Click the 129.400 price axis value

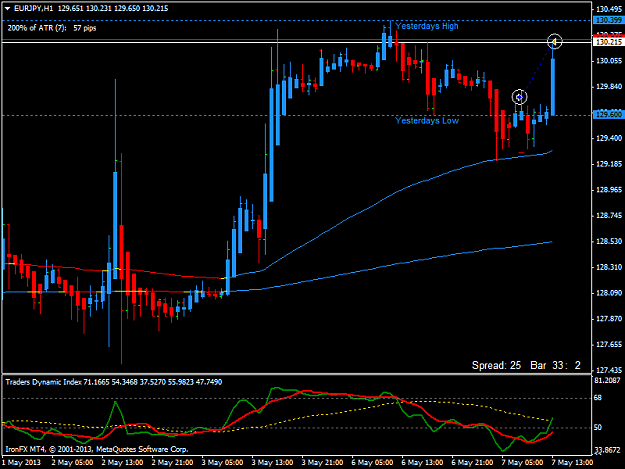tap(609, 138)
